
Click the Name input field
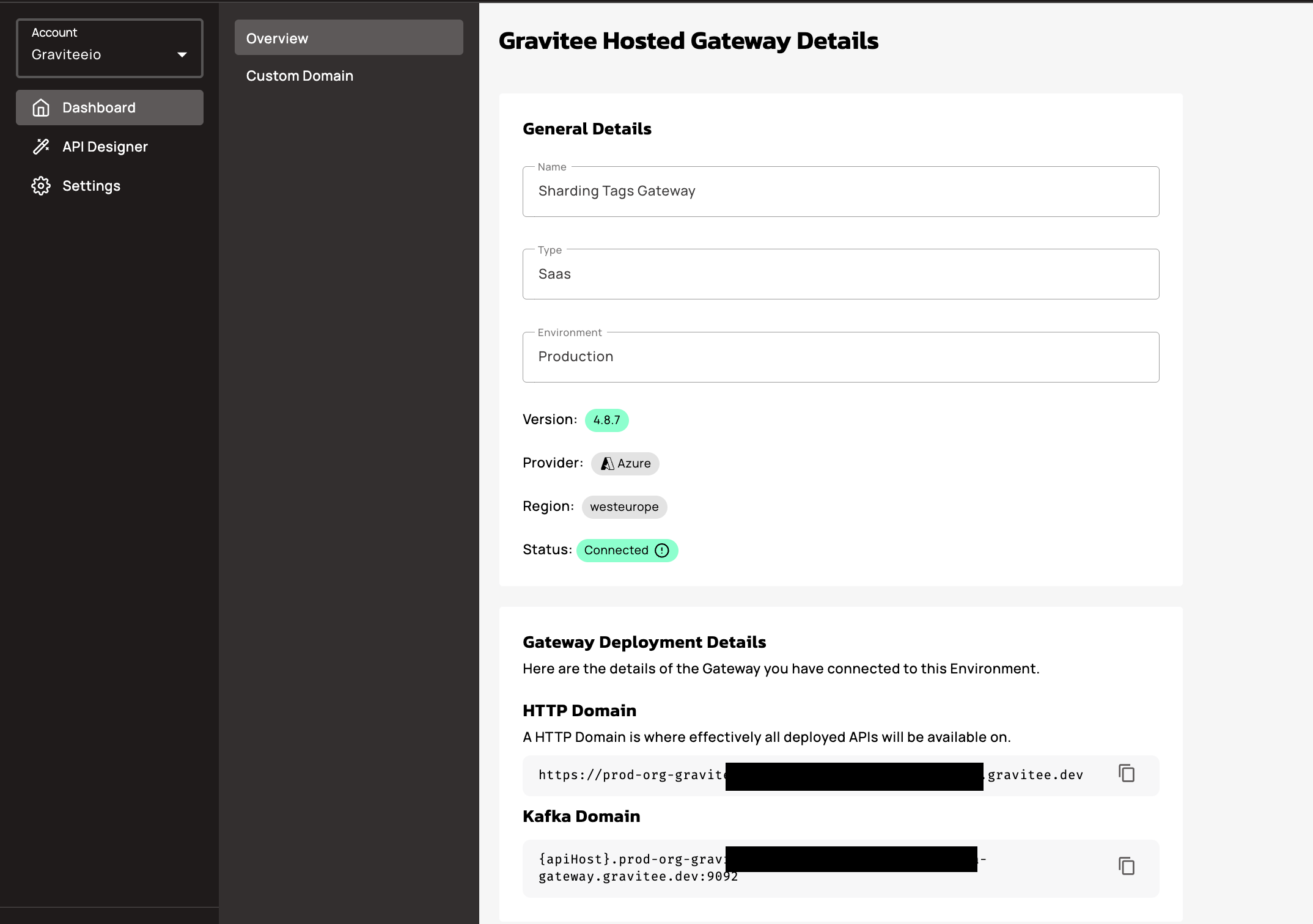pos(840,192)
